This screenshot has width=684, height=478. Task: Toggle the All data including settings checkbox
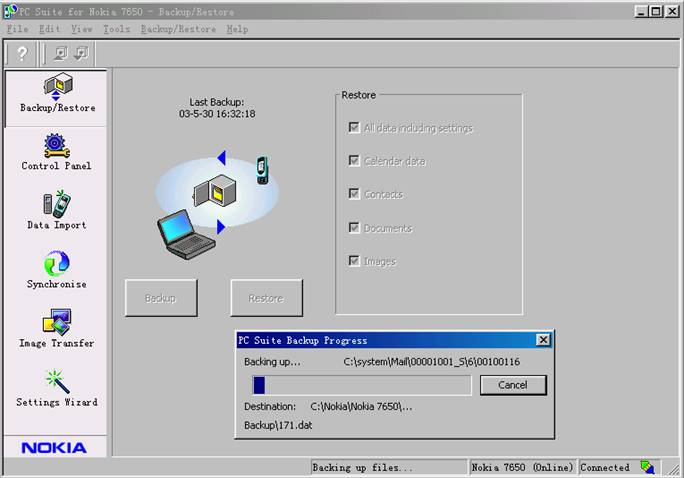click(354, 127)
